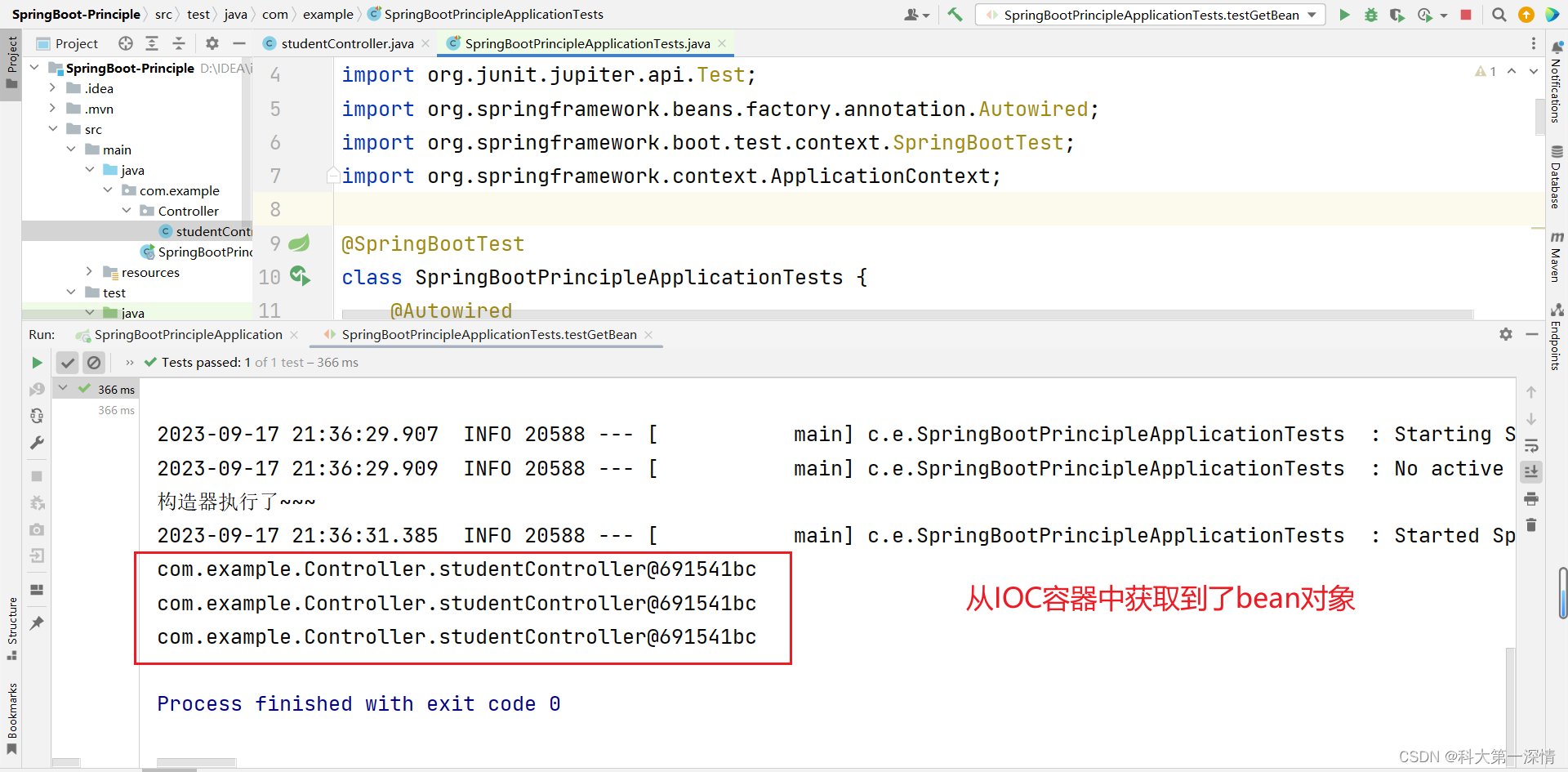Go to next highlighted problem arrow
Screen dimensions: 1568x772
point(1534,72)
